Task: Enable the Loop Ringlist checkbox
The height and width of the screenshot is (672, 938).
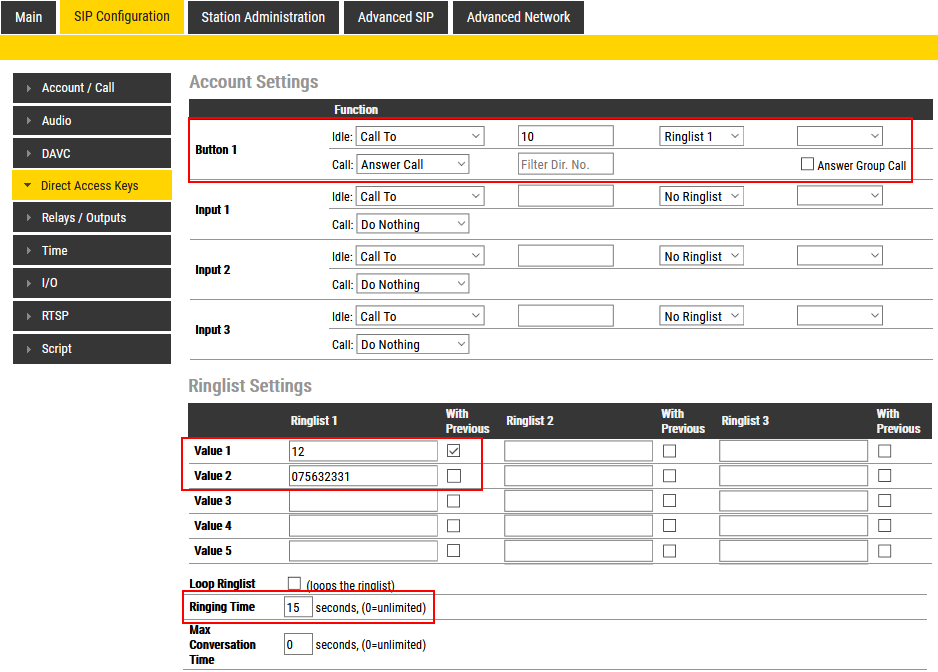Action: [x=294, y=583]
